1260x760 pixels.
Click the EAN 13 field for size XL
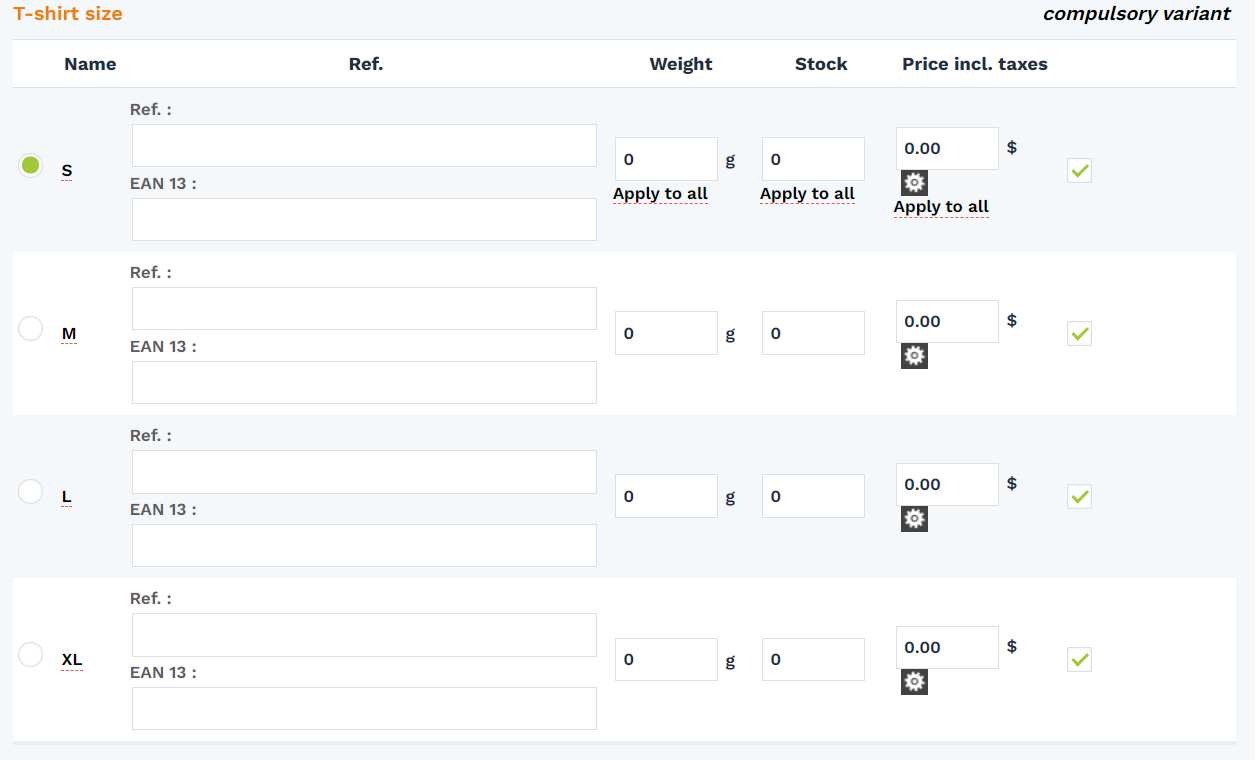click(364, 709)
